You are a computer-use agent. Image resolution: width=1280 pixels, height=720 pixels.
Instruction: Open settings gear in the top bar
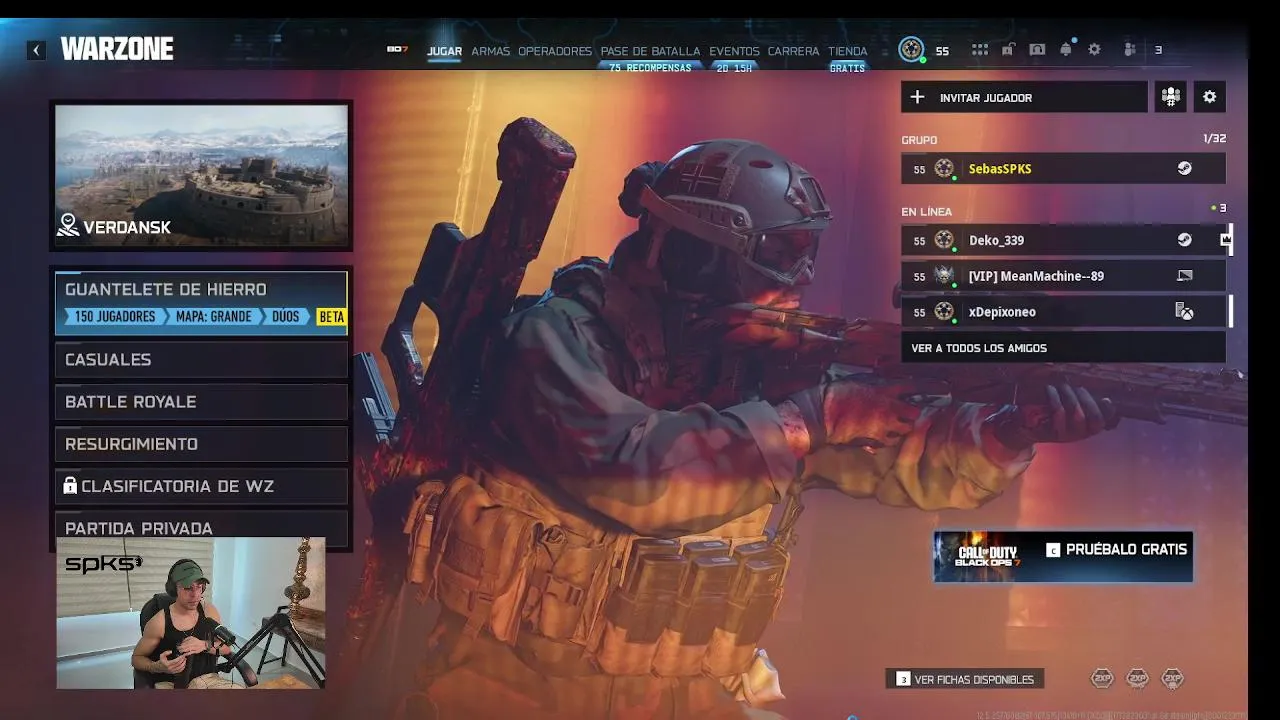coord(1094,50)
